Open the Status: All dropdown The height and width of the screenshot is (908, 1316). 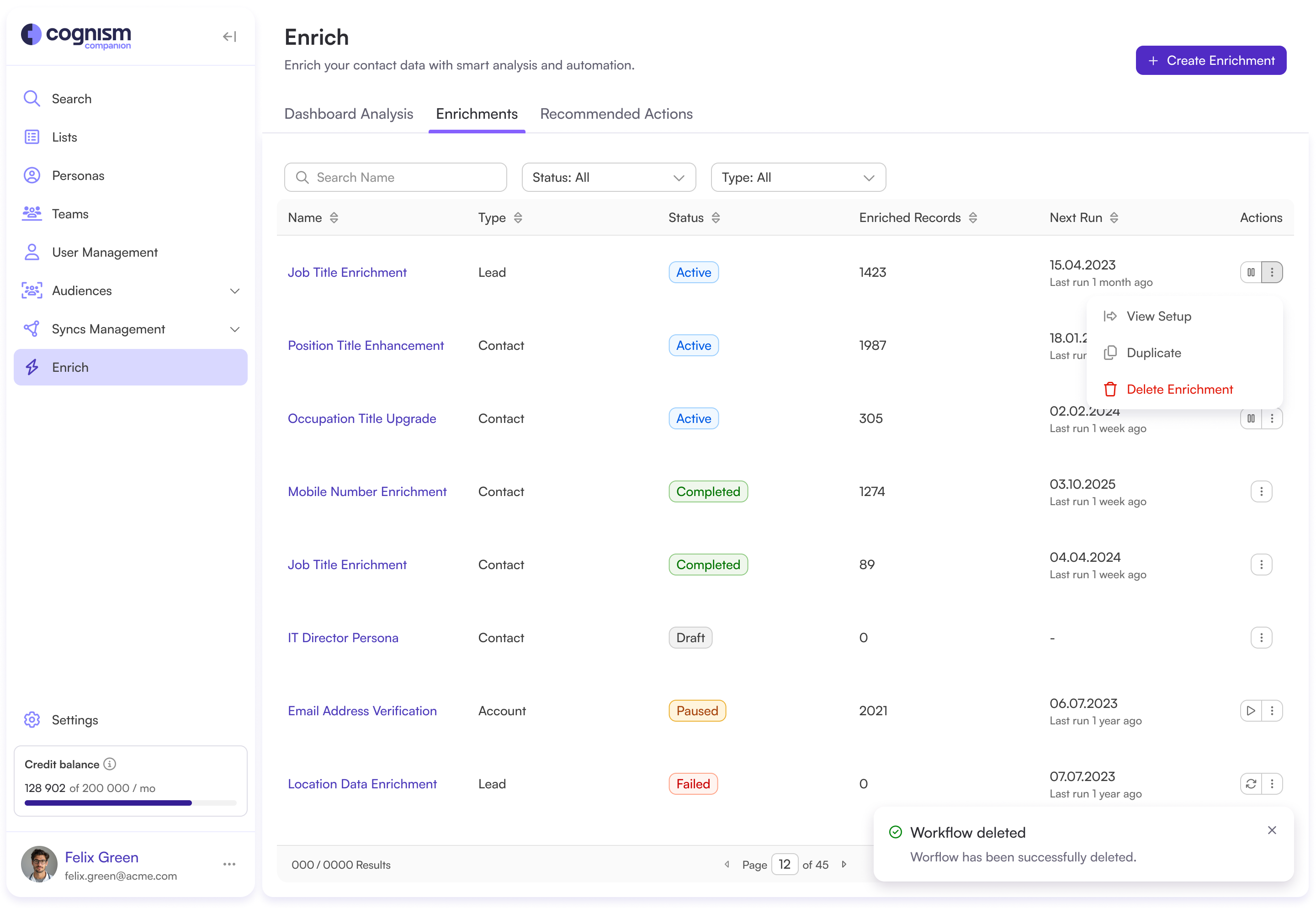tap(609, 178)
